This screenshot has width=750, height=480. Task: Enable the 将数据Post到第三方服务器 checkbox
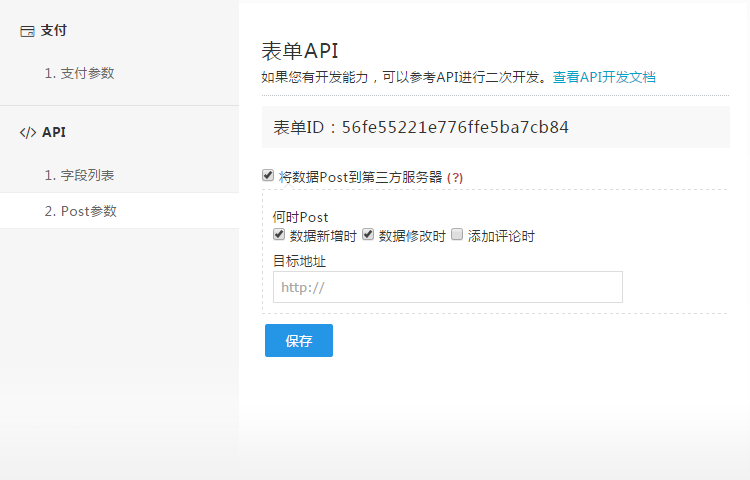tap(268, 176)
